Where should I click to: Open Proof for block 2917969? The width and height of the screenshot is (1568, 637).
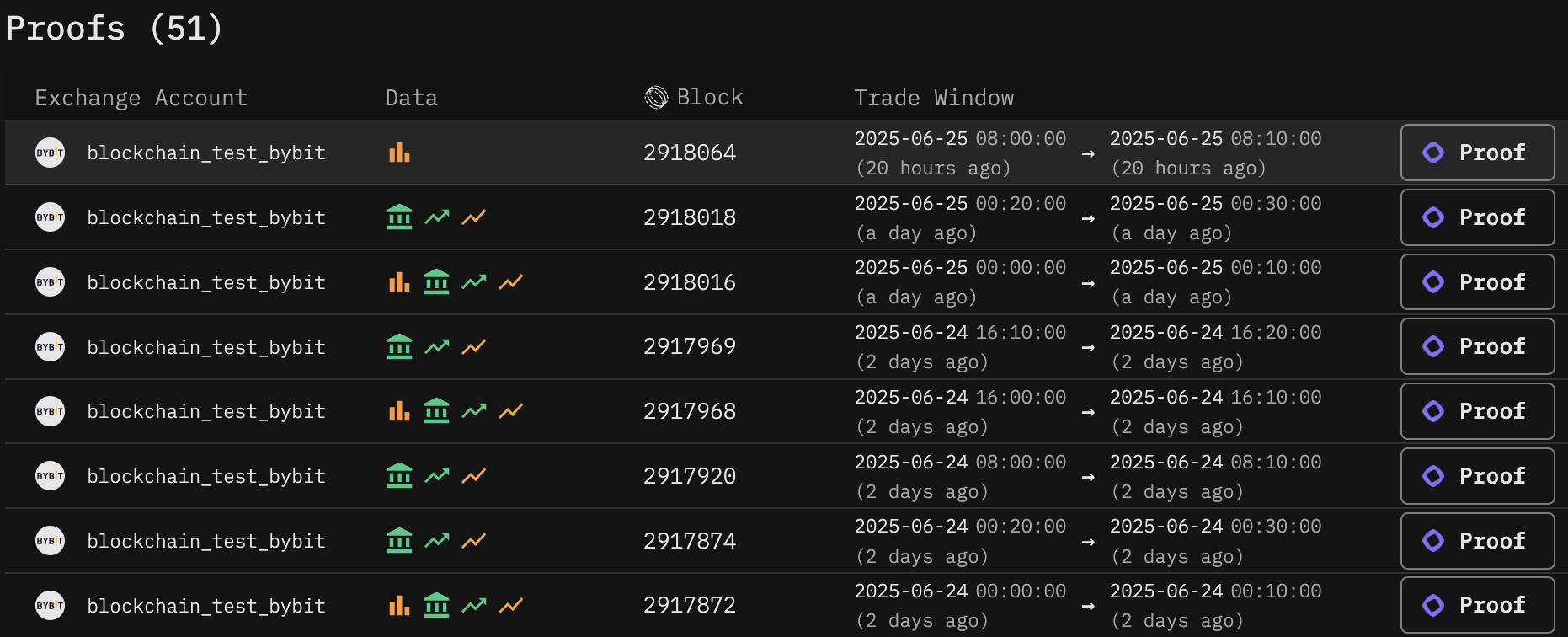coord(1477,346)
